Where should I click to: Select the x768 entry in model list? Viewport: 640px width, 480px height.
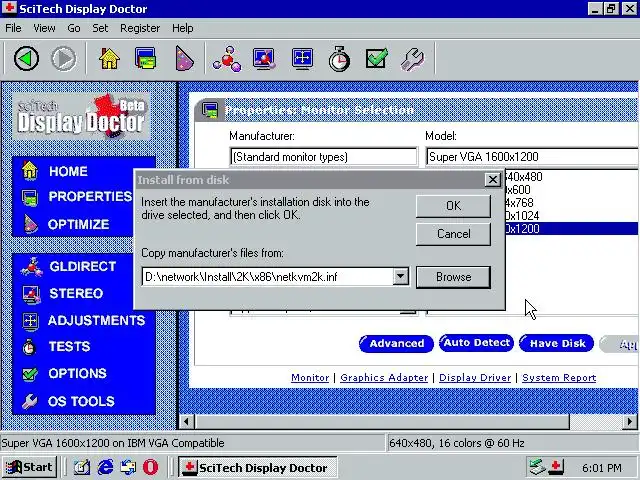(571, 202)
